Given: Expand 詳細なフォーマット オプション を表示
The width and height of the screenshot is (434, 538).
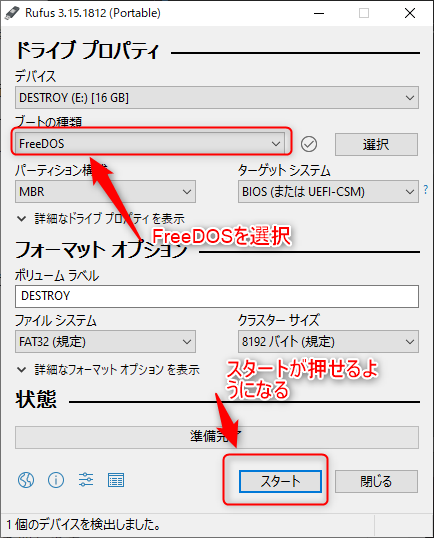Looking at the screenshot, I should click(x=108, y=370).
